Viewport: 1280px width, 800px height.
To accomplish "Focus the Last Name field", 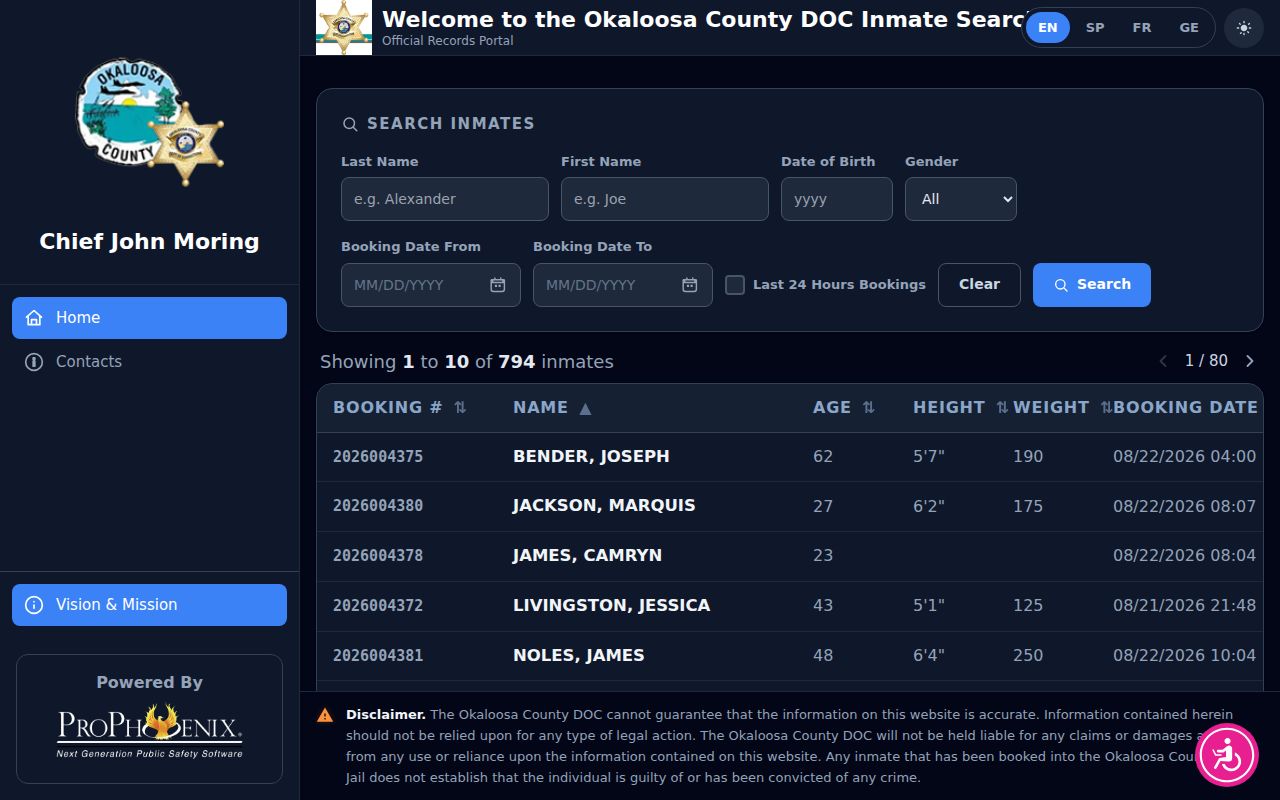I will [x=445, y=199].
